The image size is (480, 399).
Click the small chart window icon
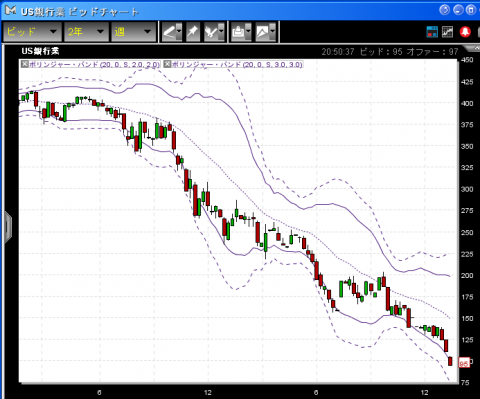point(448,32)
